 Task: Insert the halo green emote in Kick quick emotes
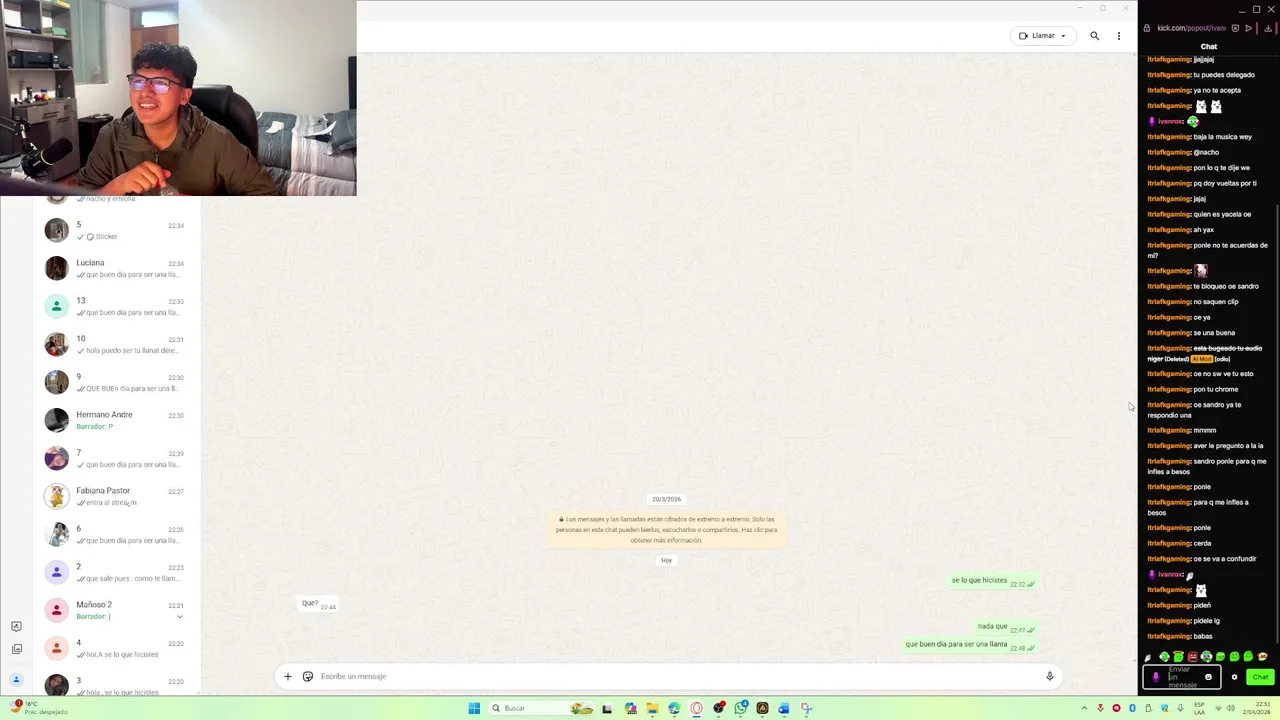click(x=1178, y=656)
